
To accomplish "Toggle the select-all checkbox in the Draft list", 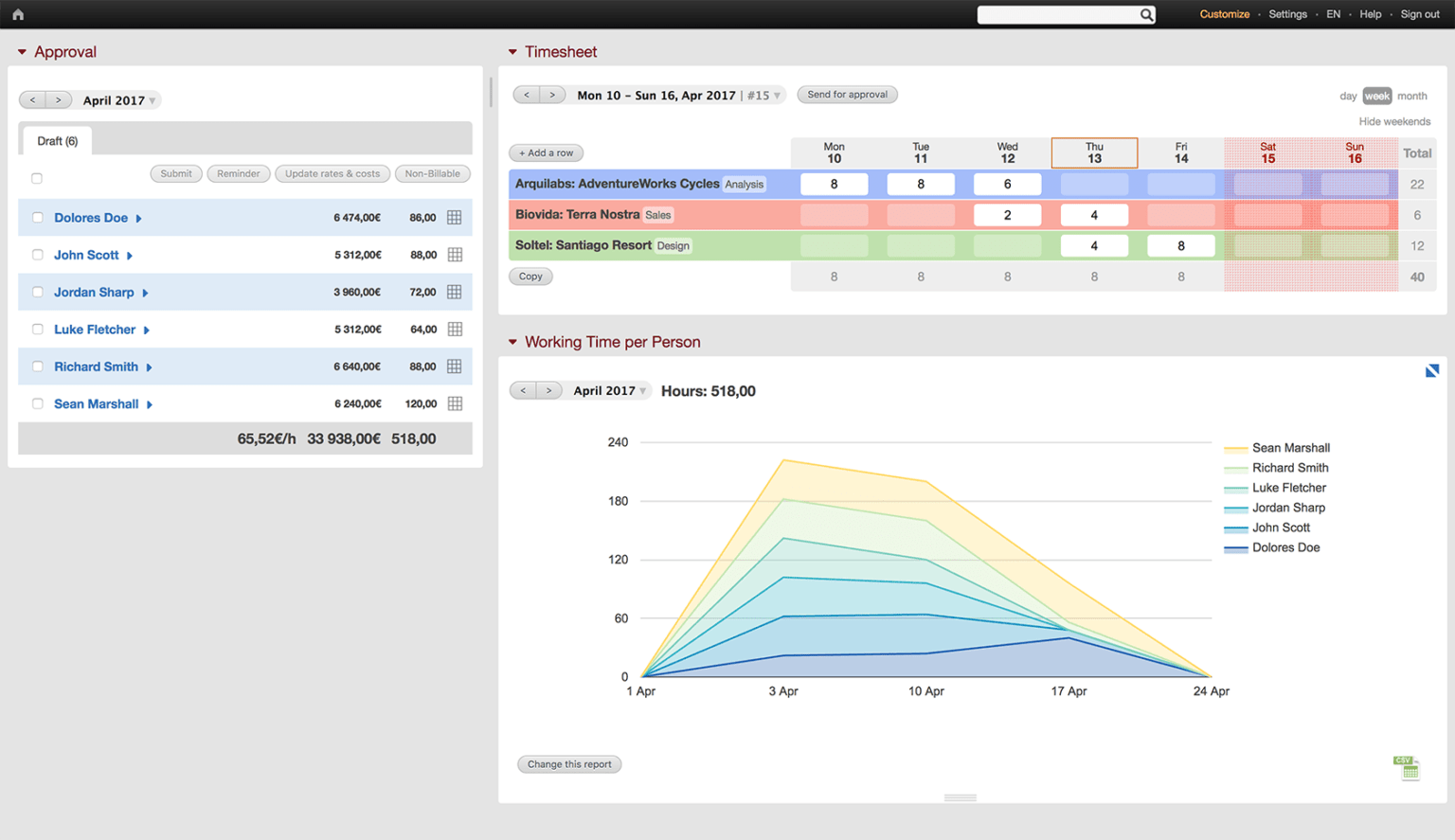I will (36, 177).
